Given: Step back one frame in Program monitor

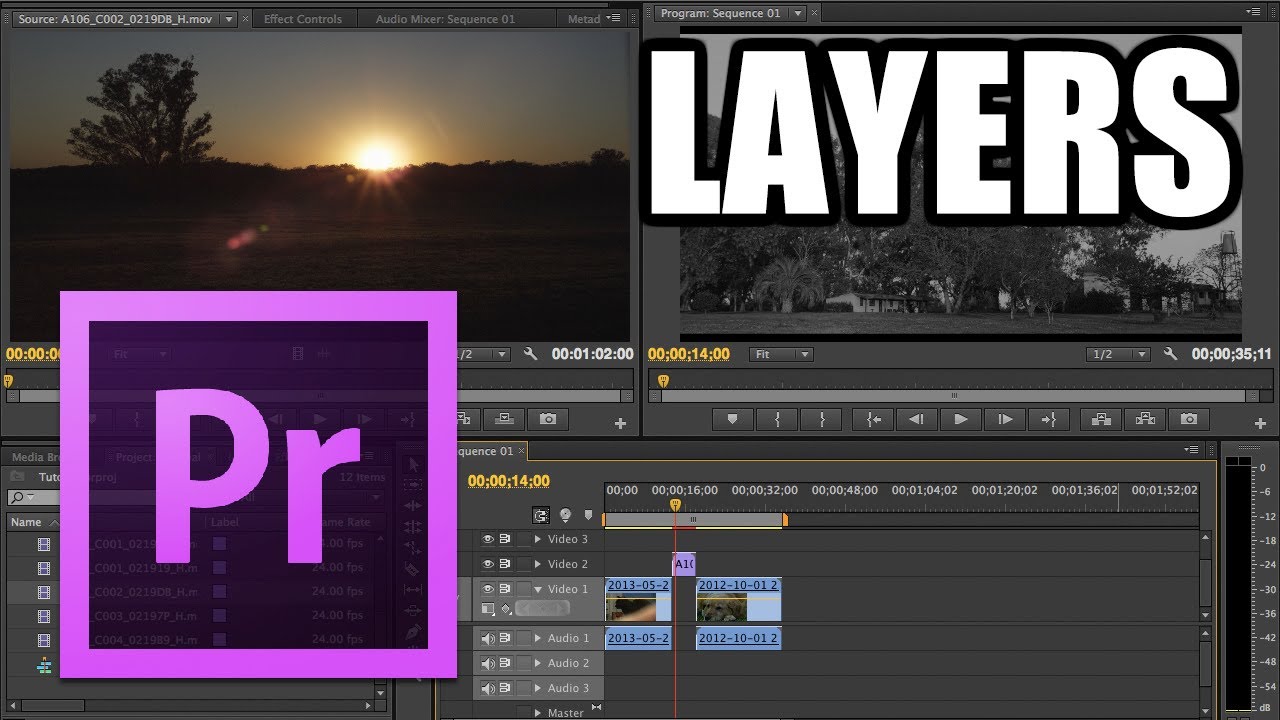Looking at the screenshot, I should tap(915, 420).
